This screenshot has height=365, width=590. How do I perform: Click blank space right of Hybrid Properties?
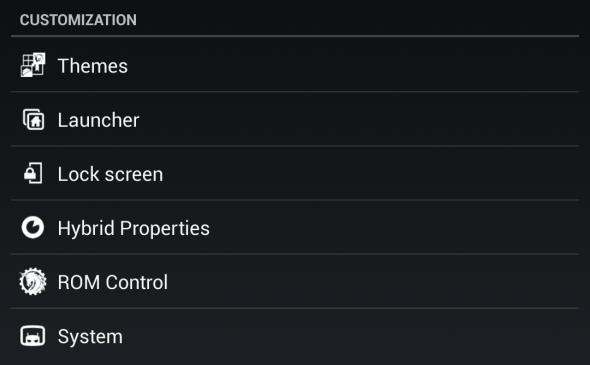coord(395,228)
